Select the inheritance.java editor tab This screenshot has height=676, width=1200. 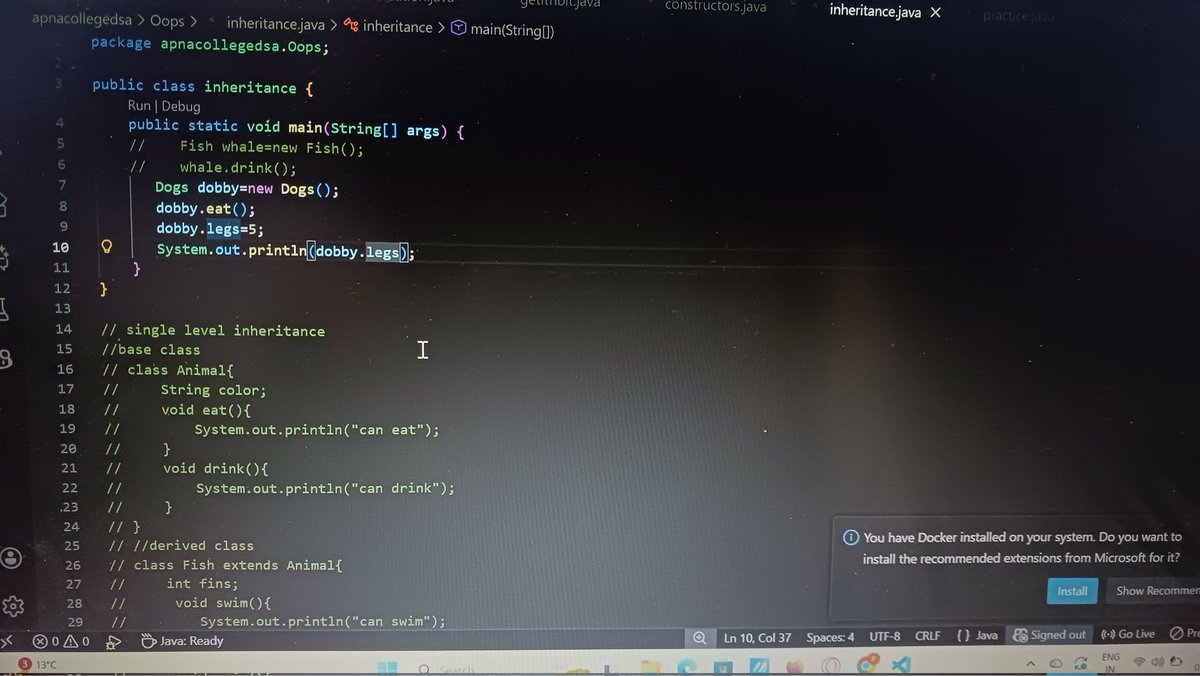(875, 12)
